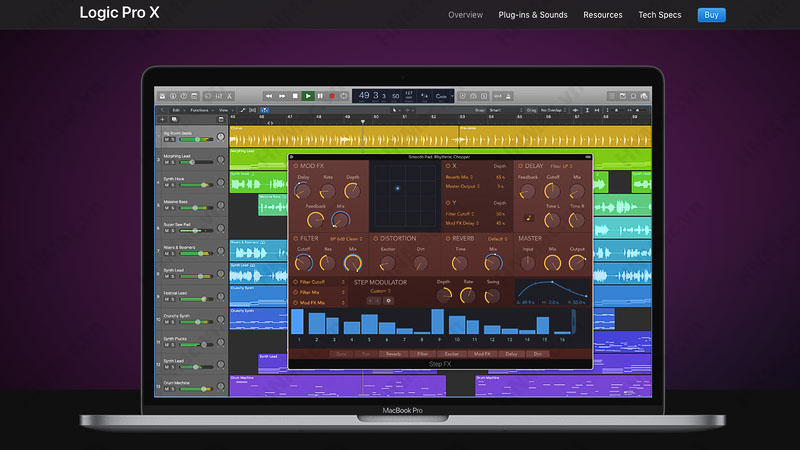The image size is (800, 450).
Task: Go to the Resources page
Action: click(x=603, y=15)
